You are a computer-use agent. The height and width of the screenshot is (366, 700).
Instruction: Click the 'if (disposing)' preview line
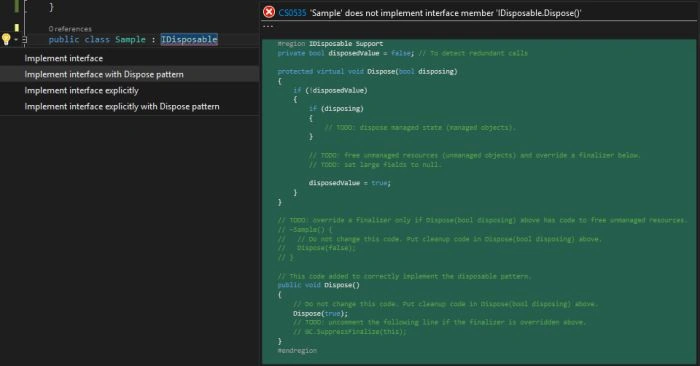(336, 108)
